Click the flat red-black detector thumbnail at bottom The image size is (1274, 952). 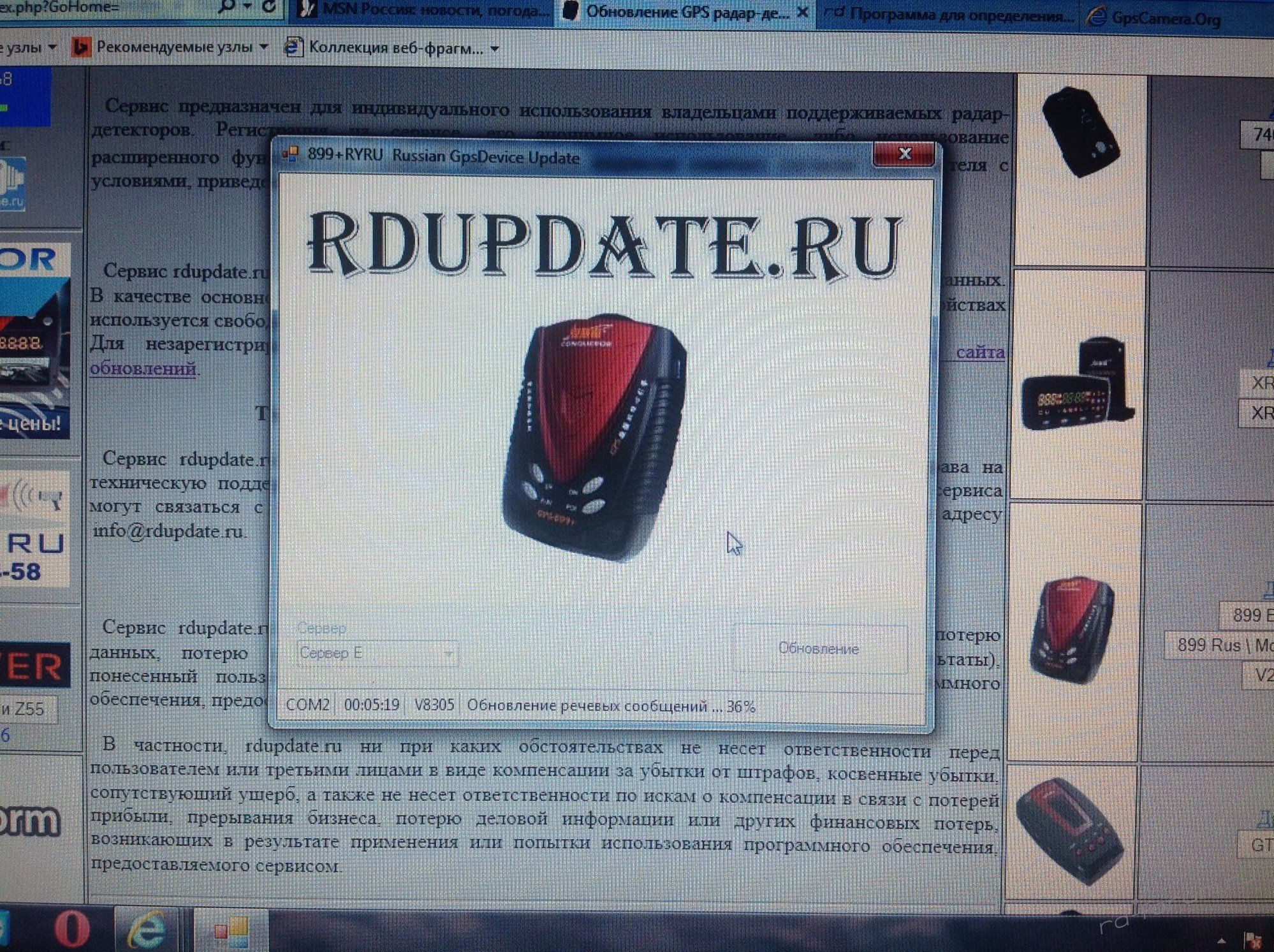1071,830
